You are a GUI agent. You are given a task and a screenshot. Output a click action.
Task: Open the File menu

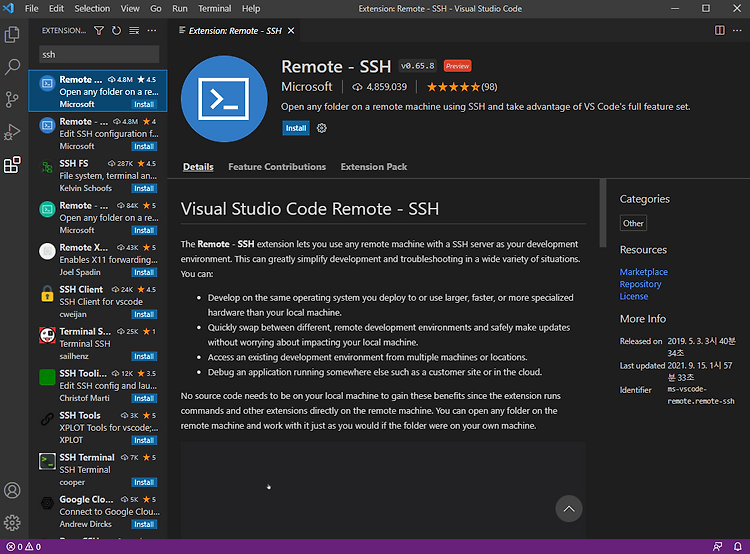click(31, 9)
